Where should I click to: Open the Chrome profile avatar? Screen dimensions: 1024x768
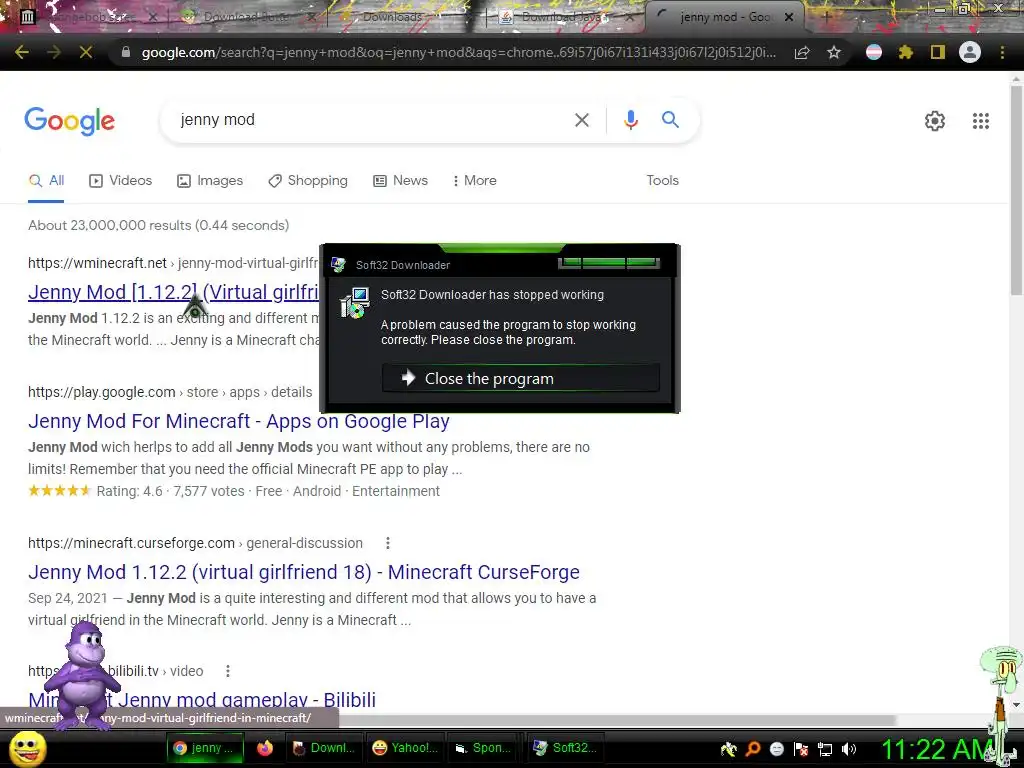pyautogui.click(x=970, y=52)
